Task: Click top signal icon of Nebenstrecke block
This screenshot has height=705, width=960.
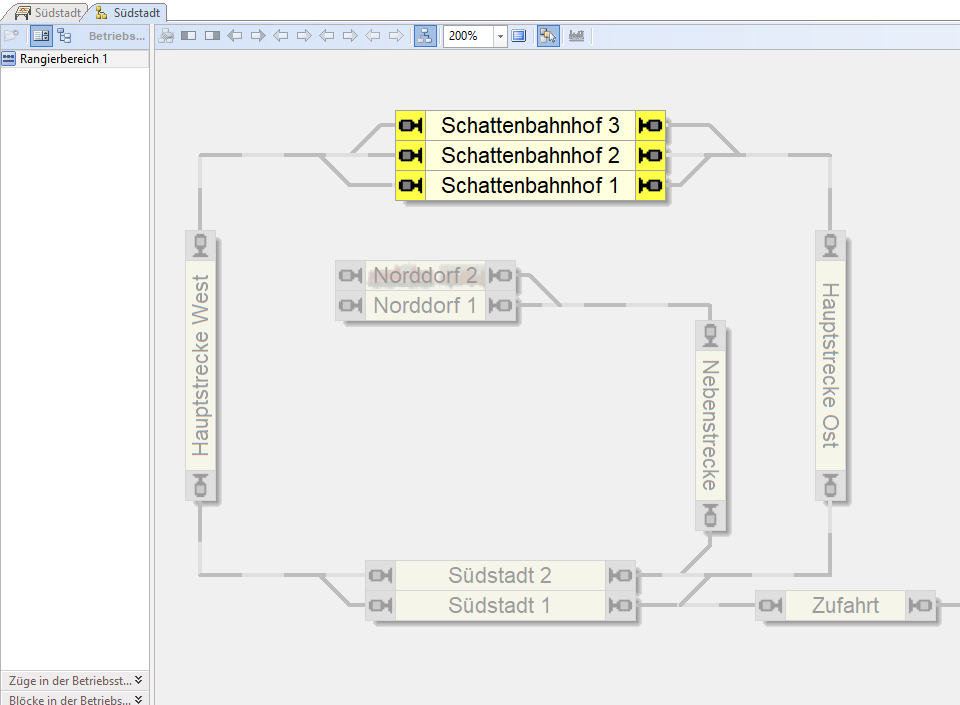Action: [x=710, y=335]
